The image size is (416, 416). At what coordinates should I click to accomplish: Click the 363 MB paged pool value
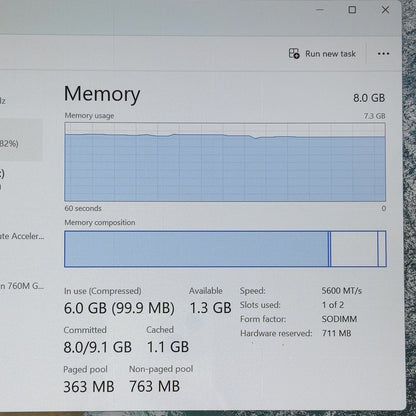89,387
